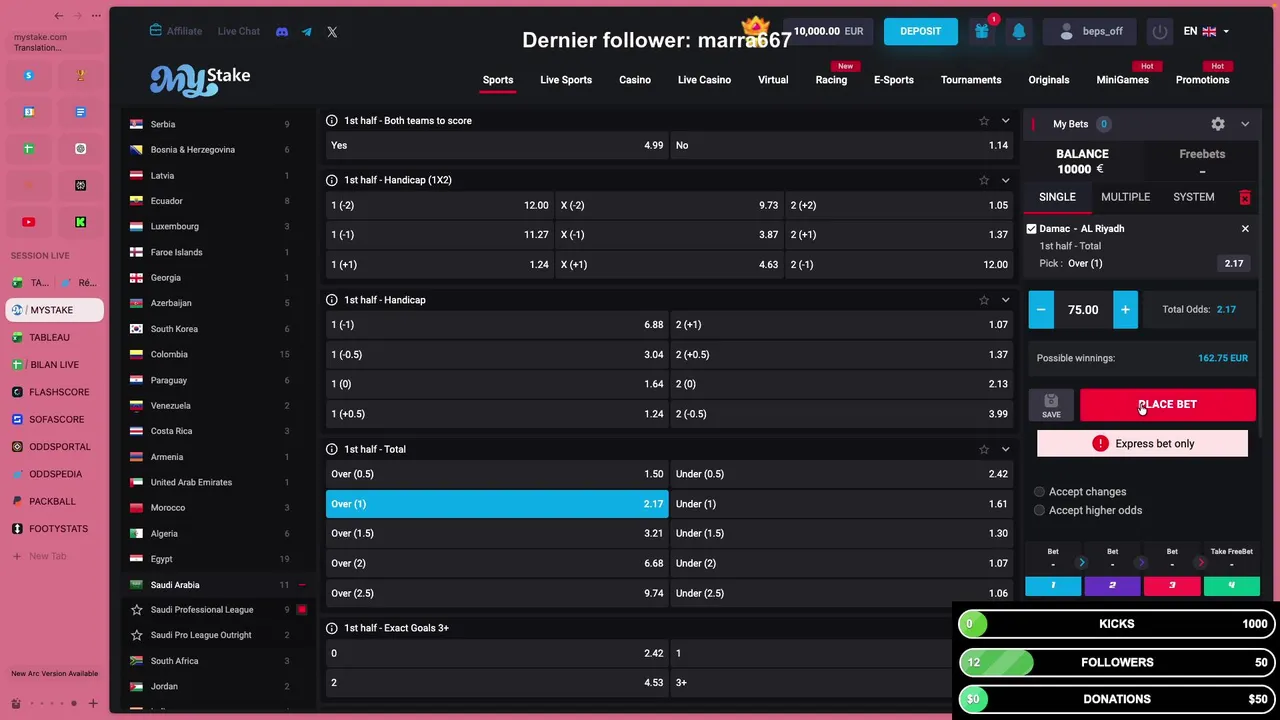Favorite the 1st half - Handicap (1X2) market
The height and width of the screenshot is (720, 1280).
984,180
